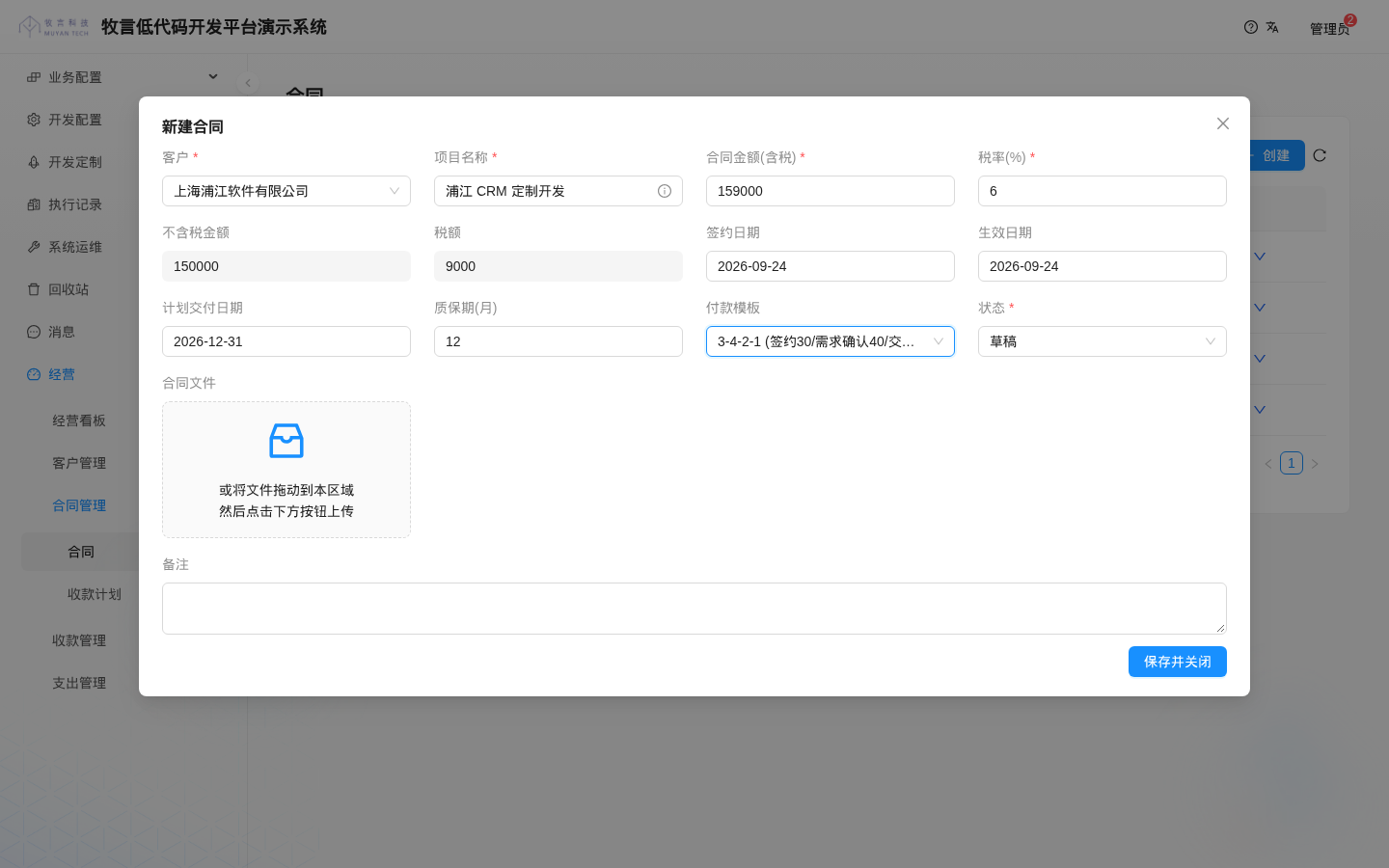Click the previous page pagination arrow
The height and width of the screenshot is (868, 1389).
[1268, 464]
